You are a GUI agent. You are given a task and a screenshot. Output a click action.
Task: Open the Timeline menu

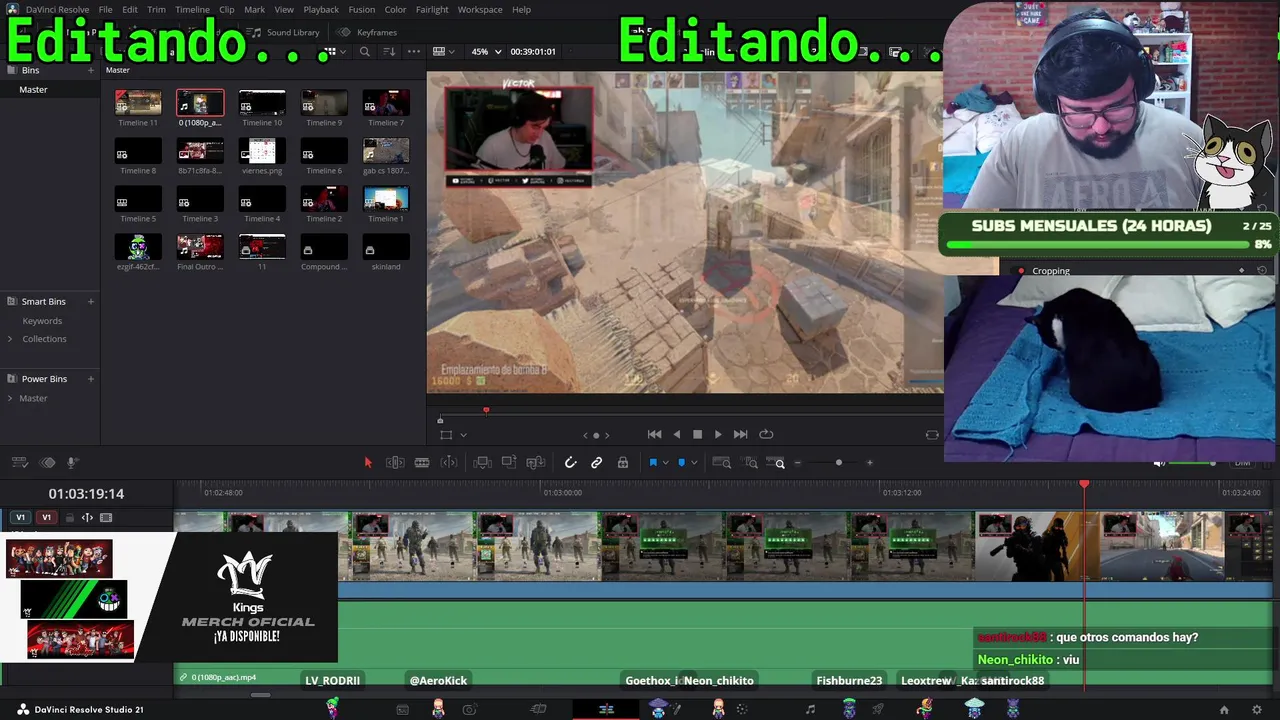click(192, 9)
